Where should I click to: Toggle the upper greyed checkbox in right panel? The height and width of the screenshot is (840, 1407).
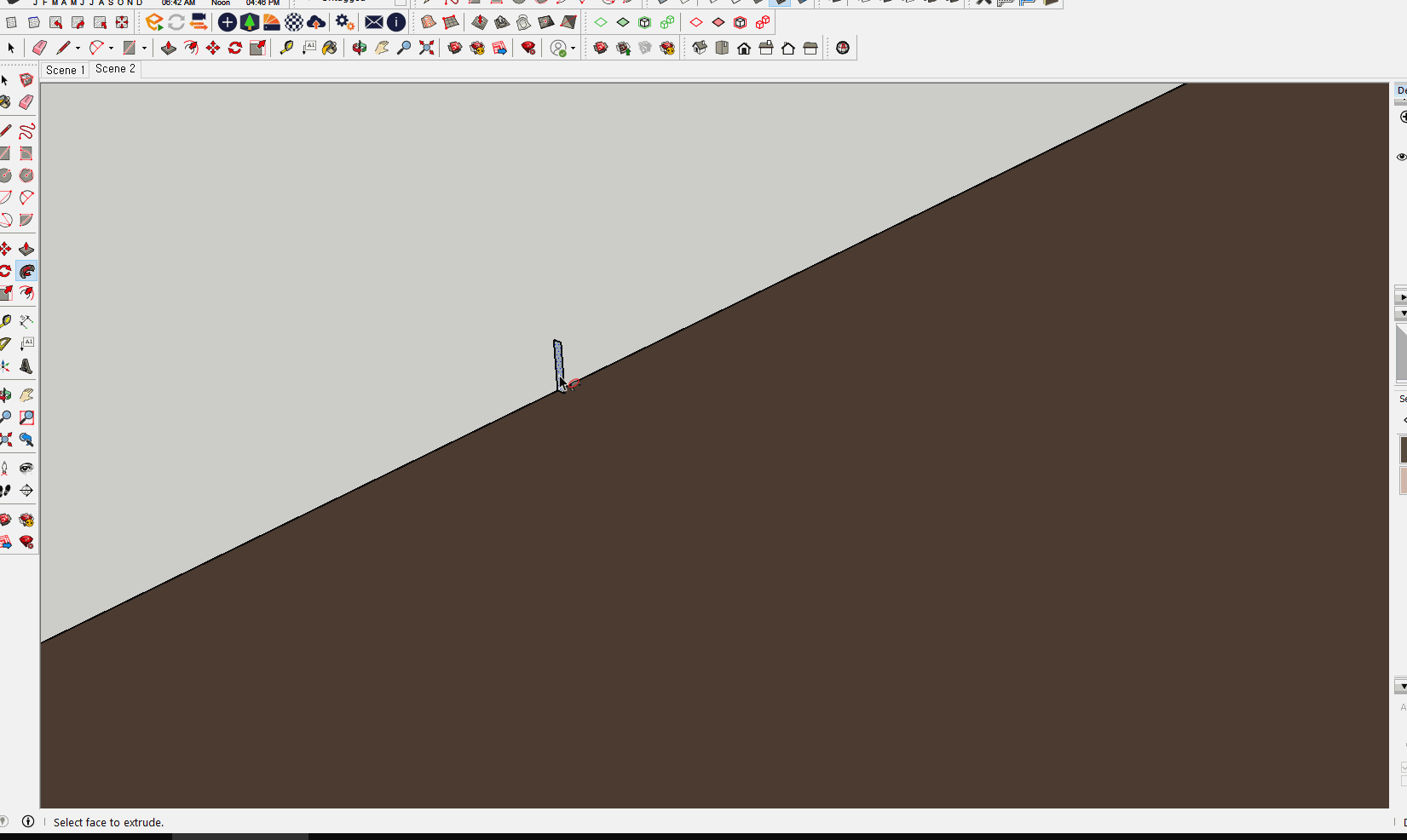(1404, 767)
